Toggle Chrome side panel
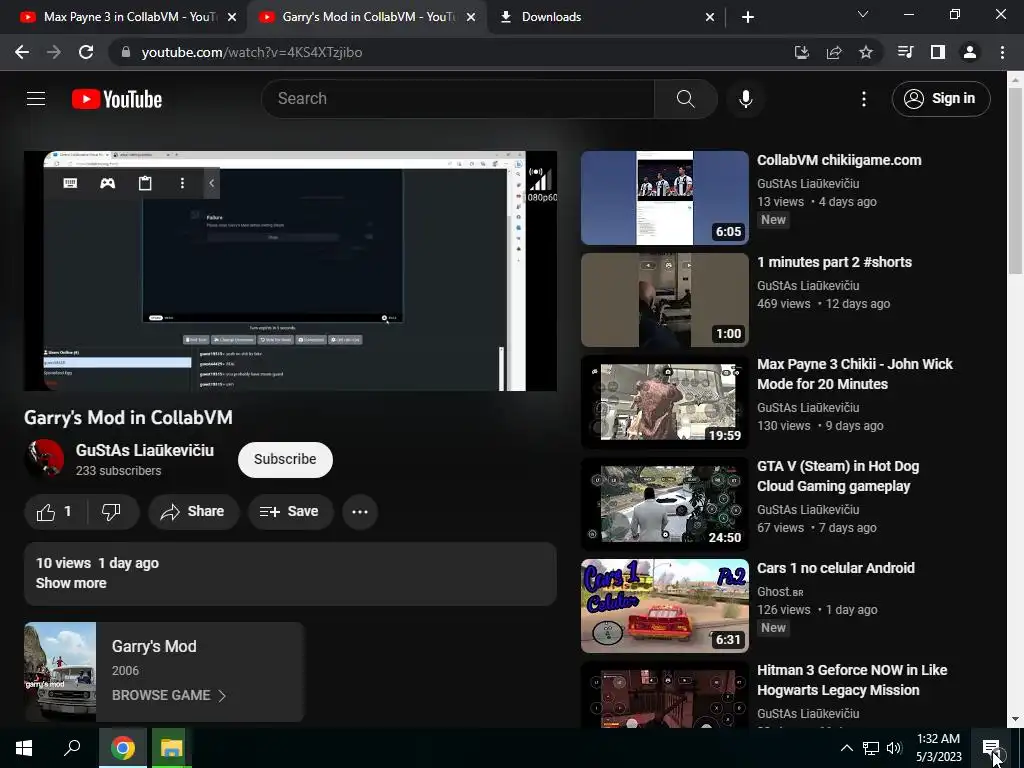 (938, 52)
